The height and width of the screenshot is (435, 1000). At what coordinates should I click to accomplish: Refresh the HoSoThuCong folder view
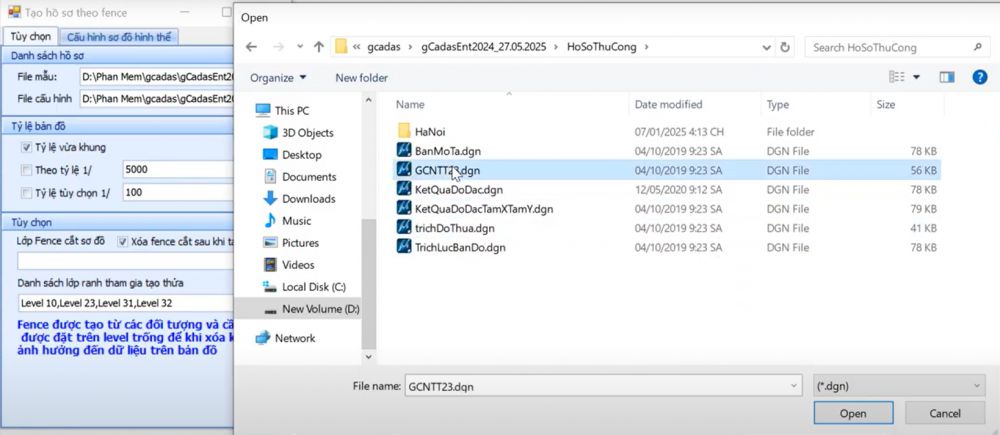point(785,47)
